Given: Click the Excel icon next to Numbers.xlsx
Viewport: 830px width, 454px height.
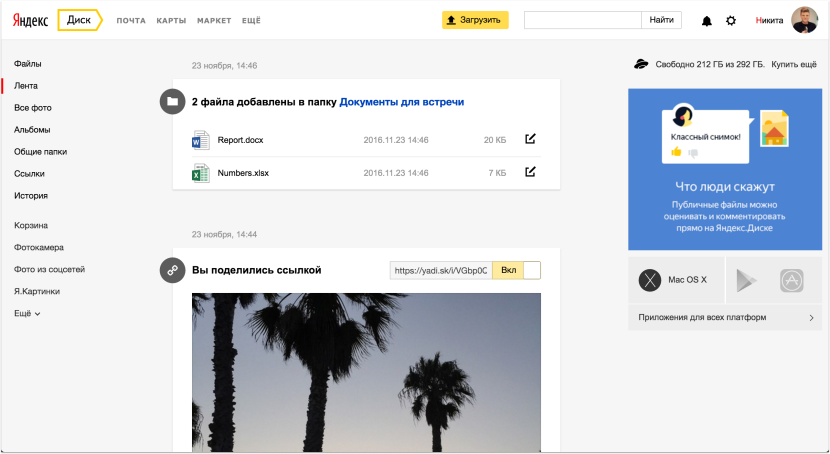Looking at the screenshot, I should click(x=200, y=173).
